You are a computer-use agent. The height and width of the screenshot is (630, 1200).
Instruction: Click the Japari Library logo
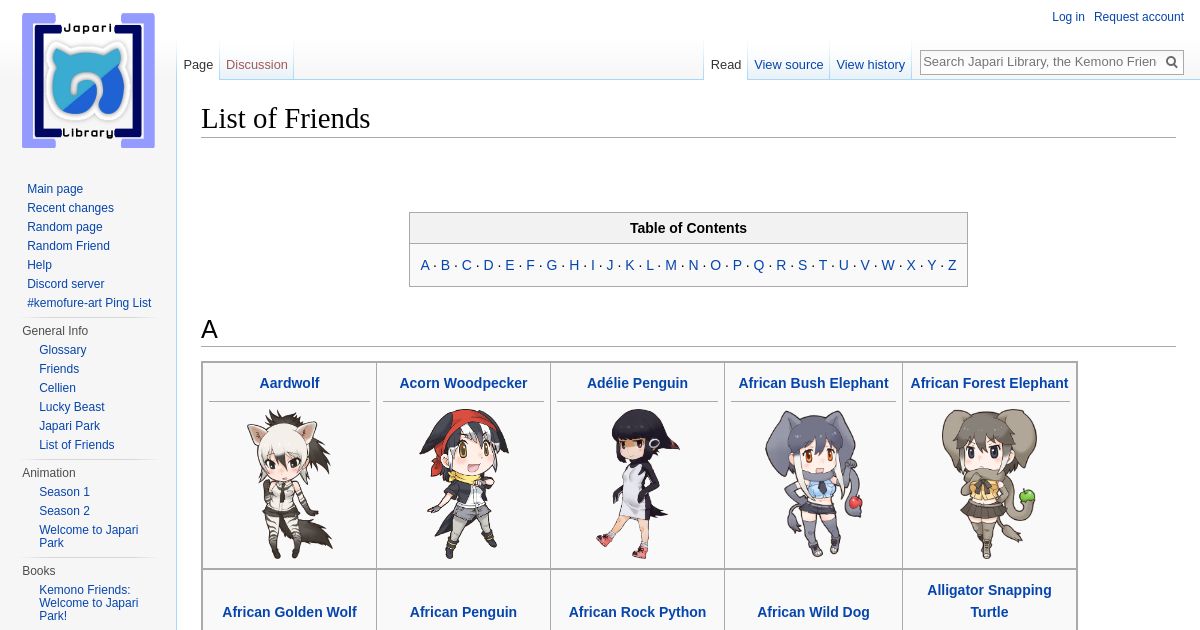(x=88, y=80)
